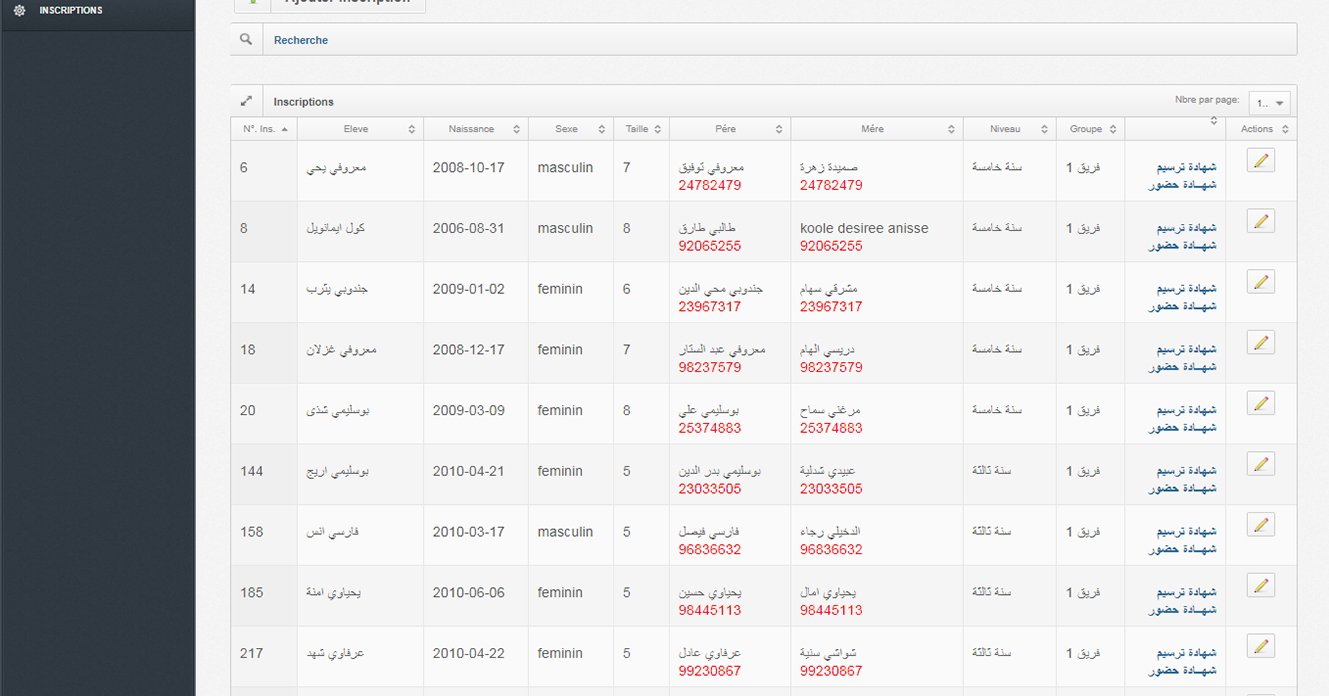Click mother name koole desiree anisse

click(864, 228)
